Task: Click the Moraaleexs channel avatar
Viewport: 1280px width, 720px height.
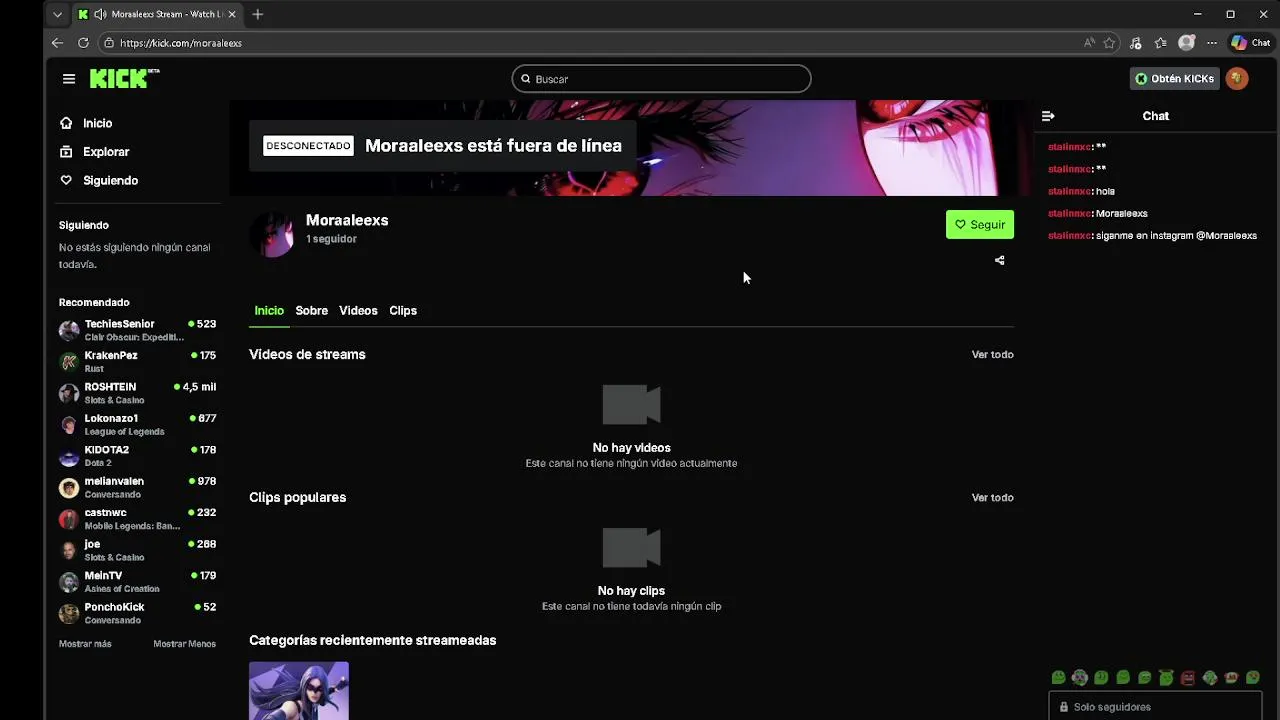Action: click(271, 235)
